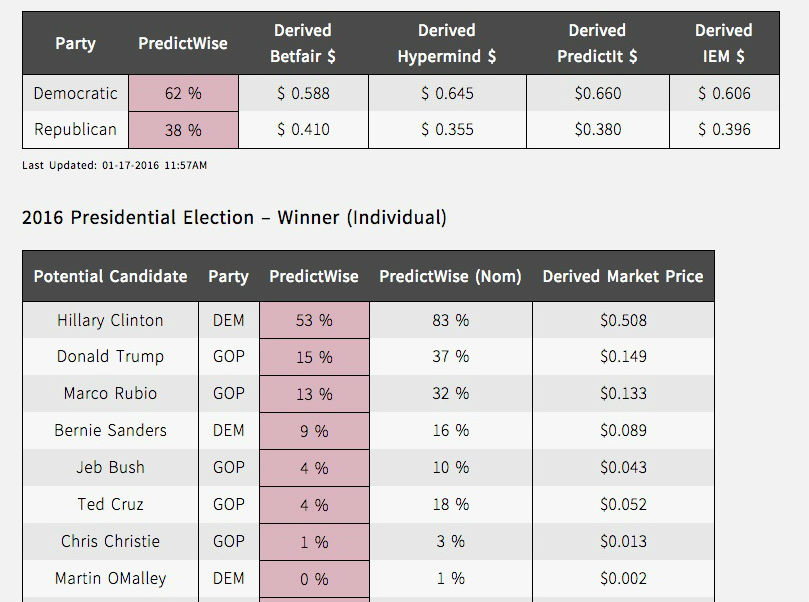This screenshot has width=809, height=602.
Task: Select the Hillary Clinton row name
Action: pos(110,321)
